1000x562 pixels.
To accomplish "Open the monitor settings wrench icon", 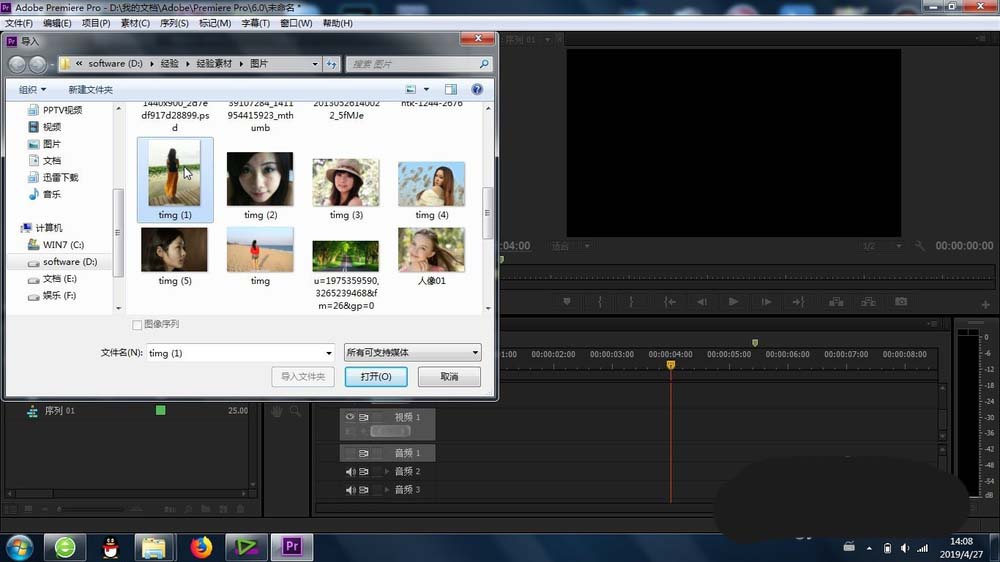I will point(920,246).
